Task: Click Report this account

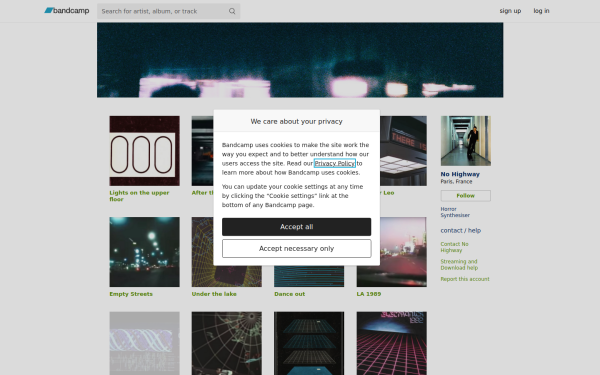Action: coord(465,279)
